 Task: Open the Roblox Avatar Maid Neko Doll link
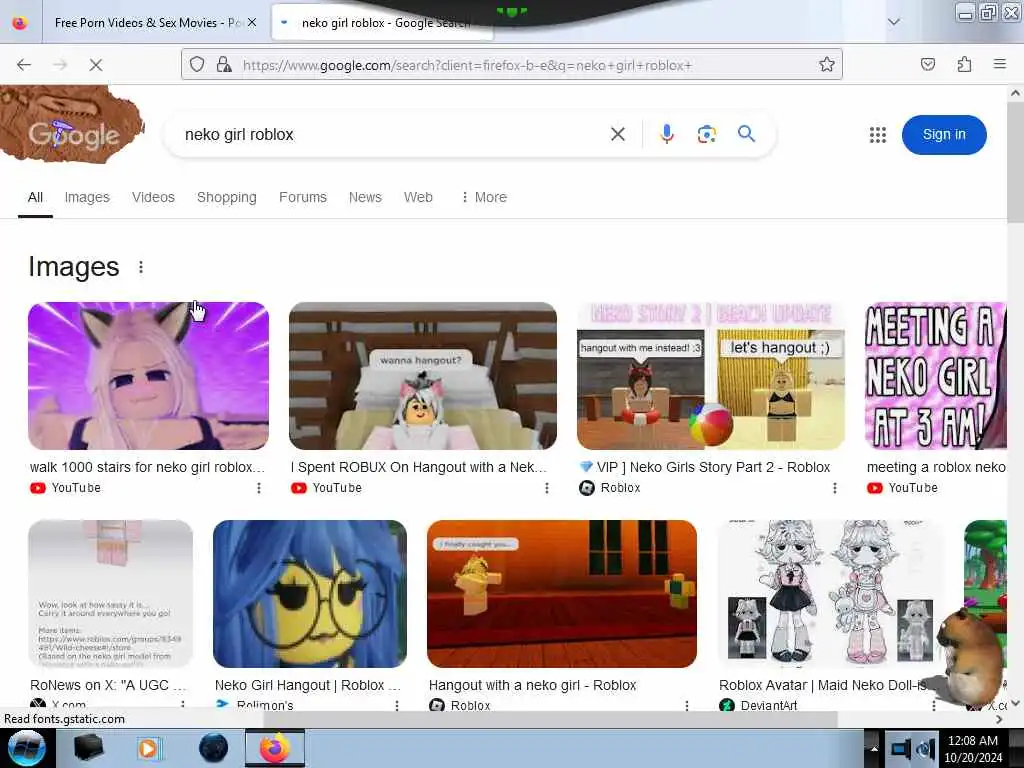823,685
